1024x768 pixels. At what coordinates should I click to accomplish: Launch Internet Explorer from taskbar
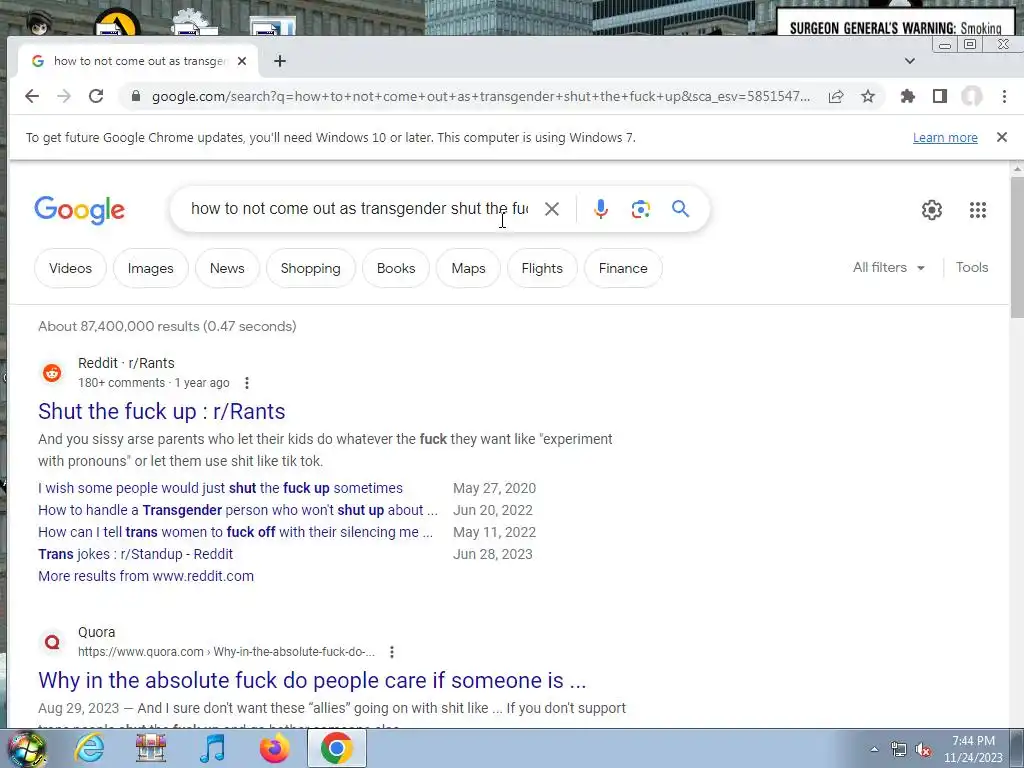coord(89,748)
